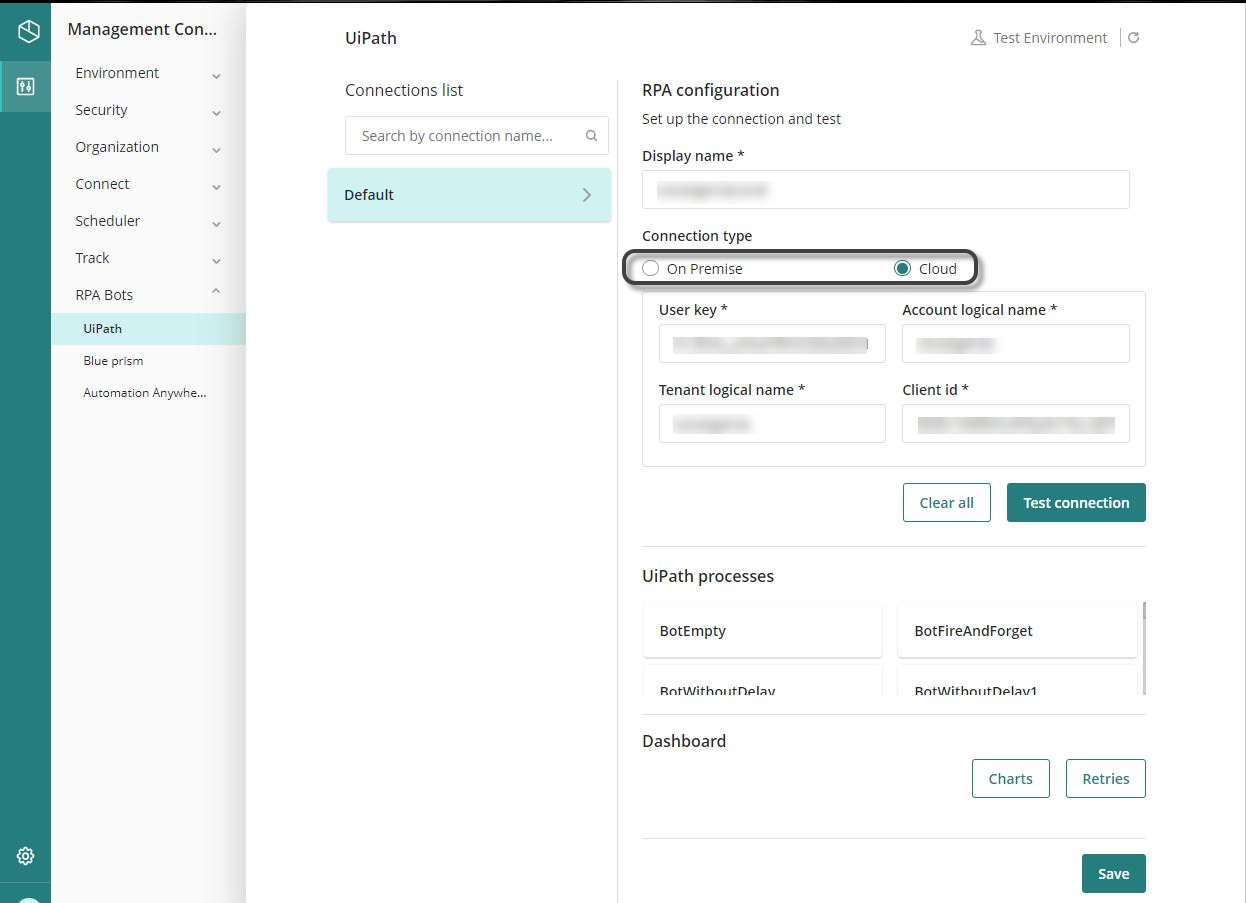Click the Management Console title text
Viewport: 1246px width, 903px height.
point(142,29)
